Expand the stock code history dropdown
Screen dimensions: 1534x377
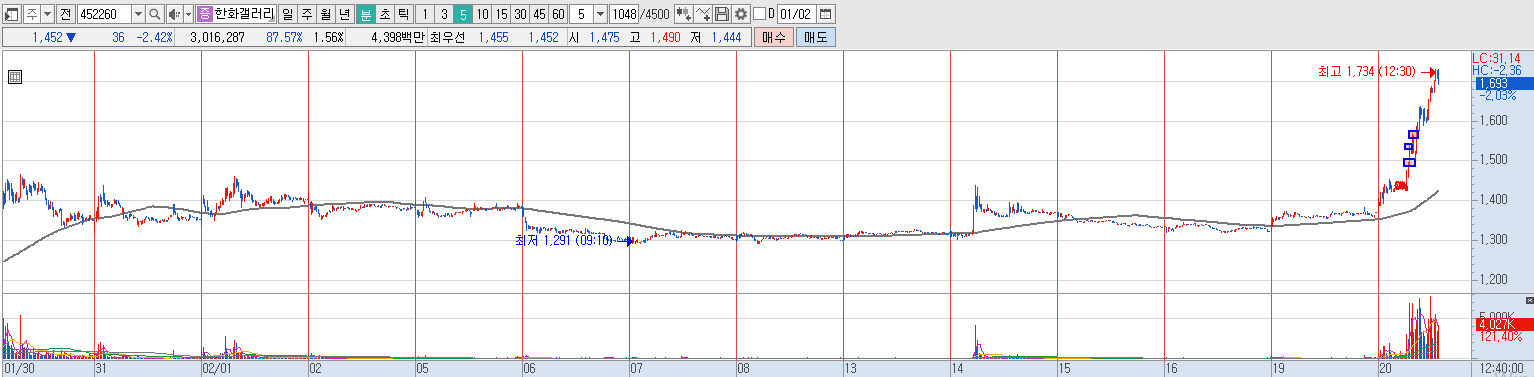pyautogui.click(x=138, y=14)
